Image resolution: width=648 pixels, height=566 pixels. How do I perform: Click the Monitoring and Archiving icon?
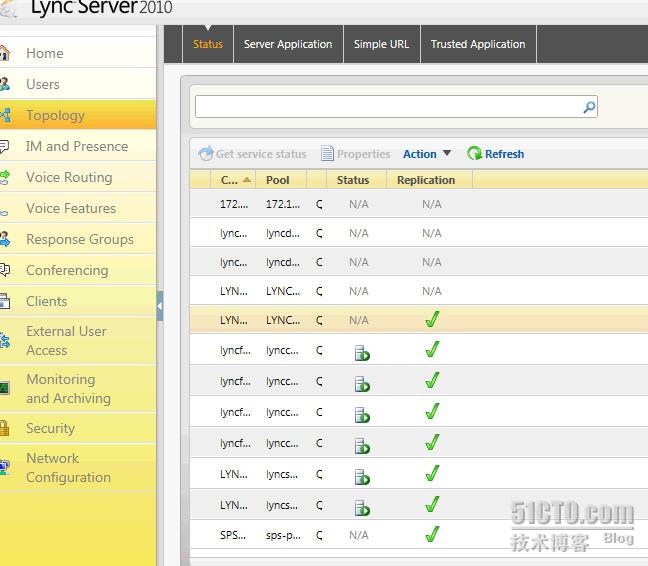click(4, 388)
